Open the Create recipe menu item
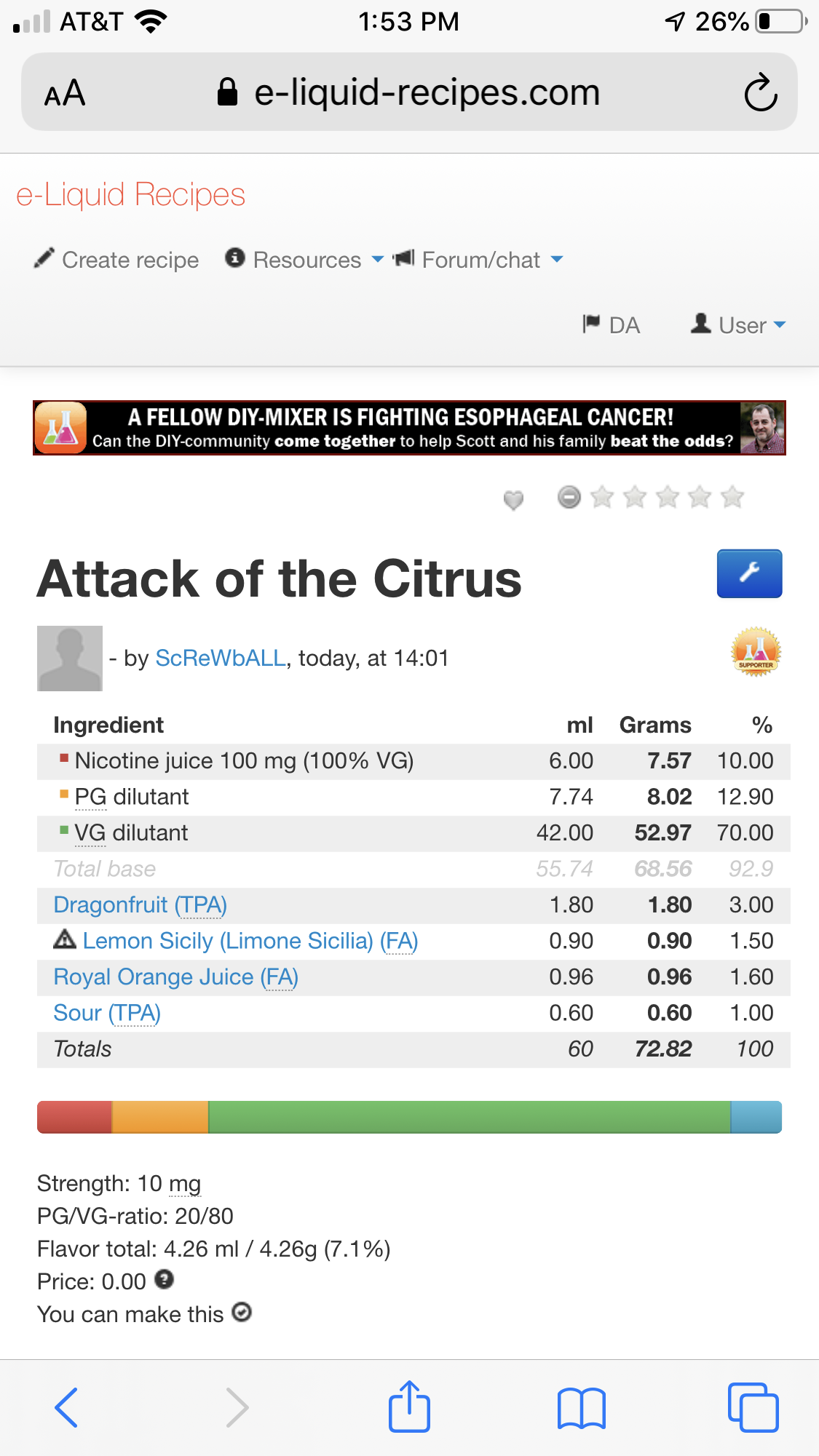 tap(116, 260)
